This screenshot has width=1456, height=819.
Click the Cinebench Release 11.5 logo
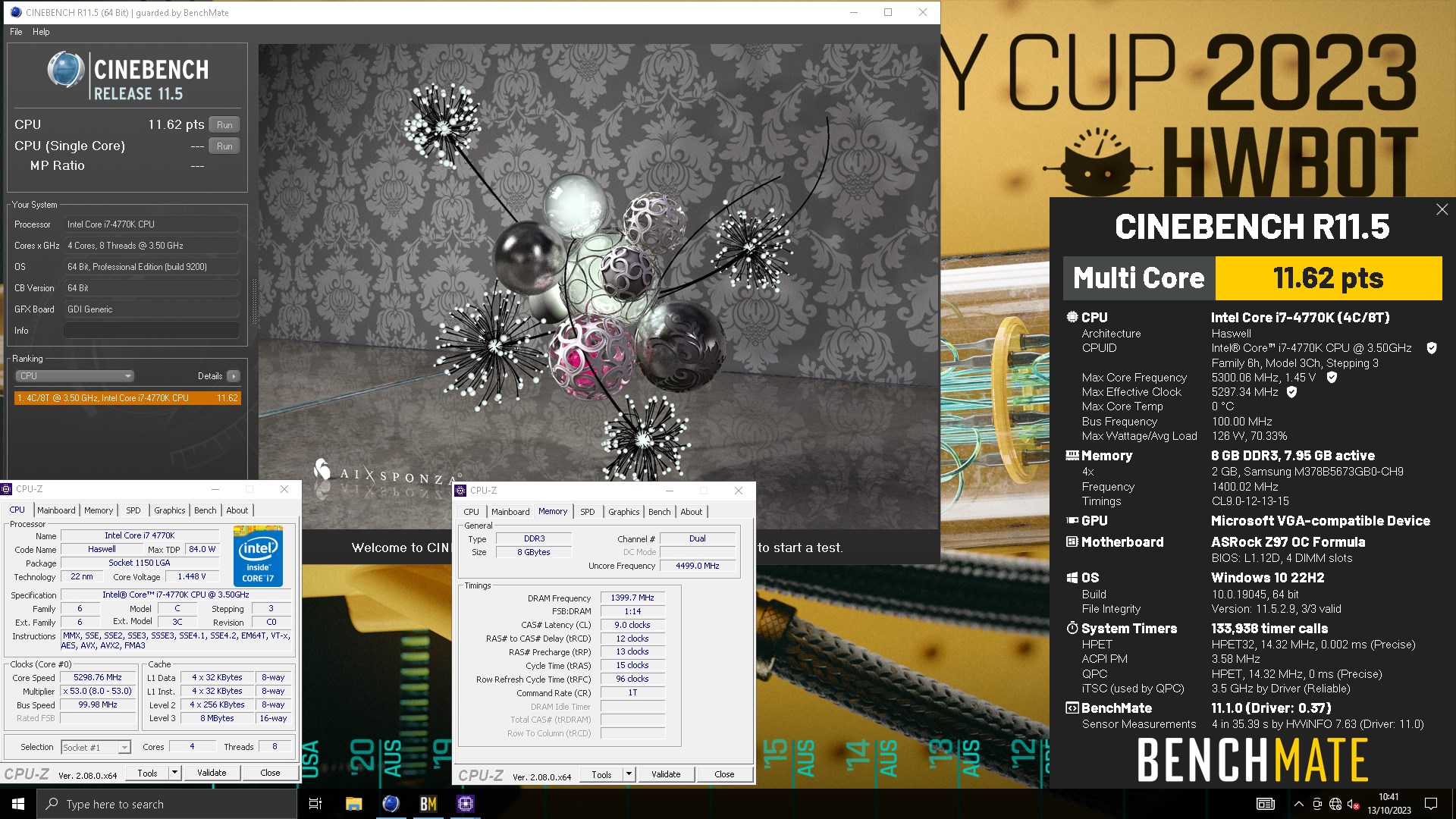point(127,77)
